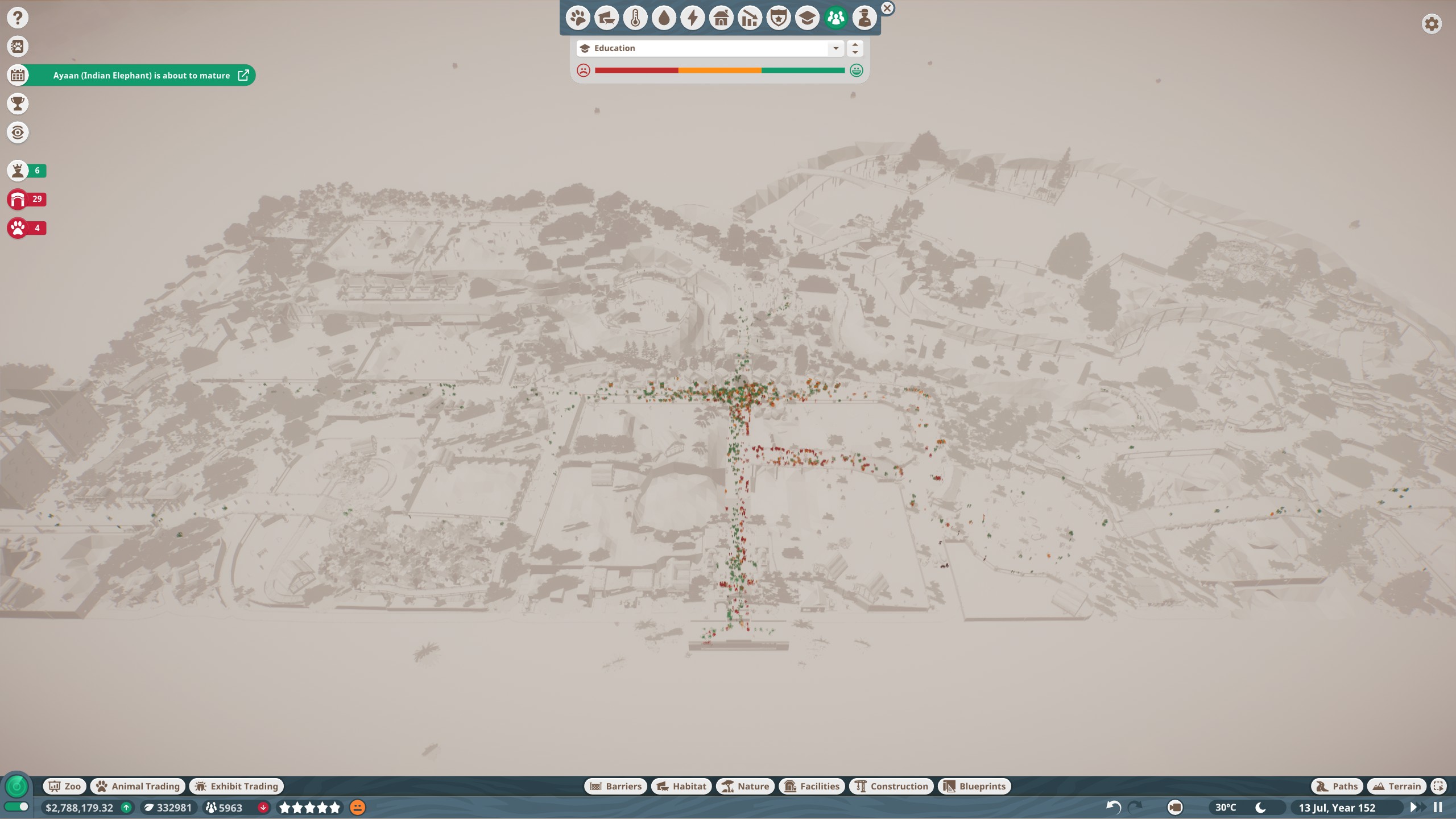Open the help question mark menu
Viewport: 1456px width, 819px height.
tap(18, 18)
